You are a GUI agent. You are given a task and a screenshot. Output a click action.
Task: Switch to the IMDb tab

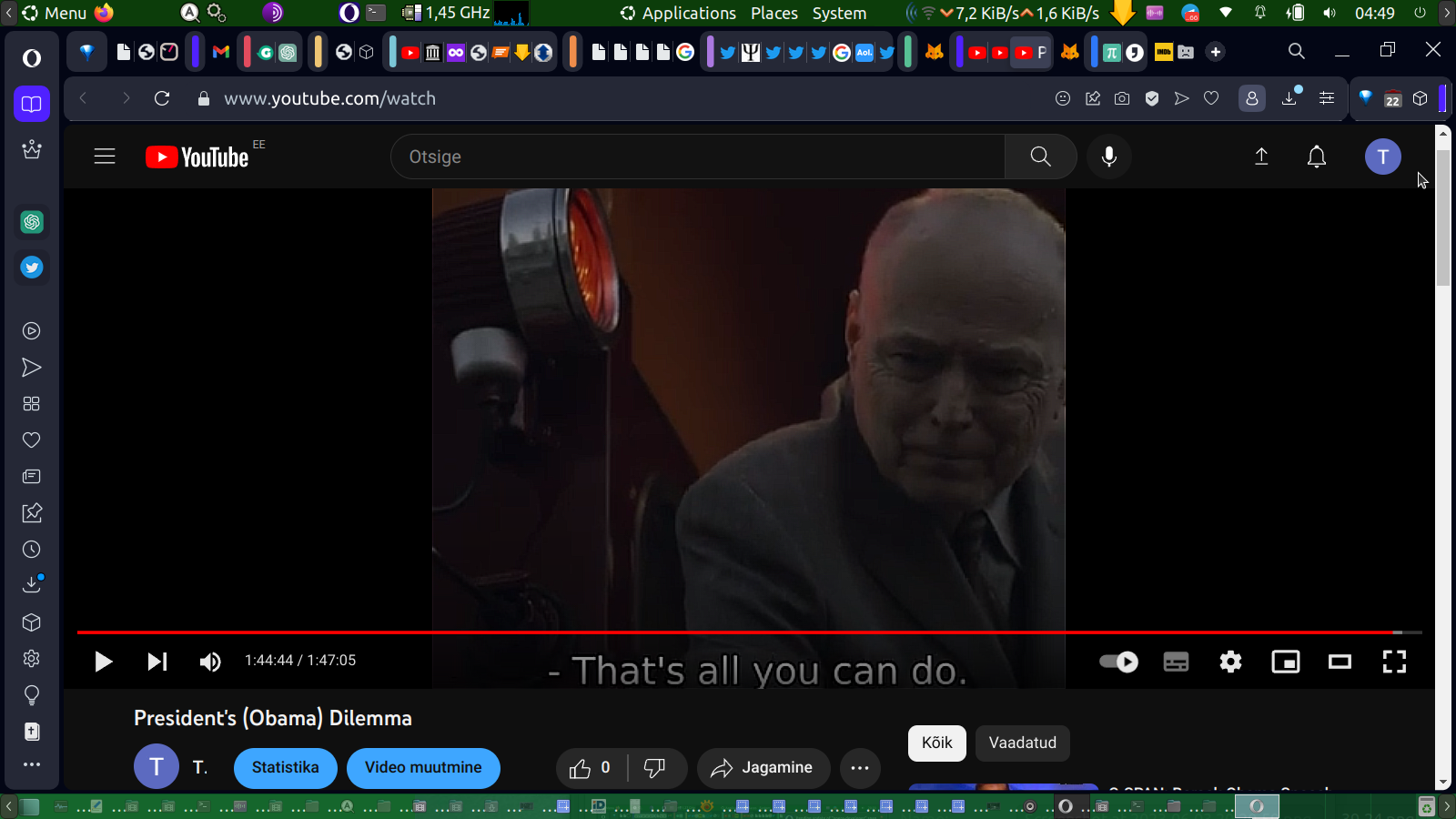pyautogui.click(x=1164, y=52)
